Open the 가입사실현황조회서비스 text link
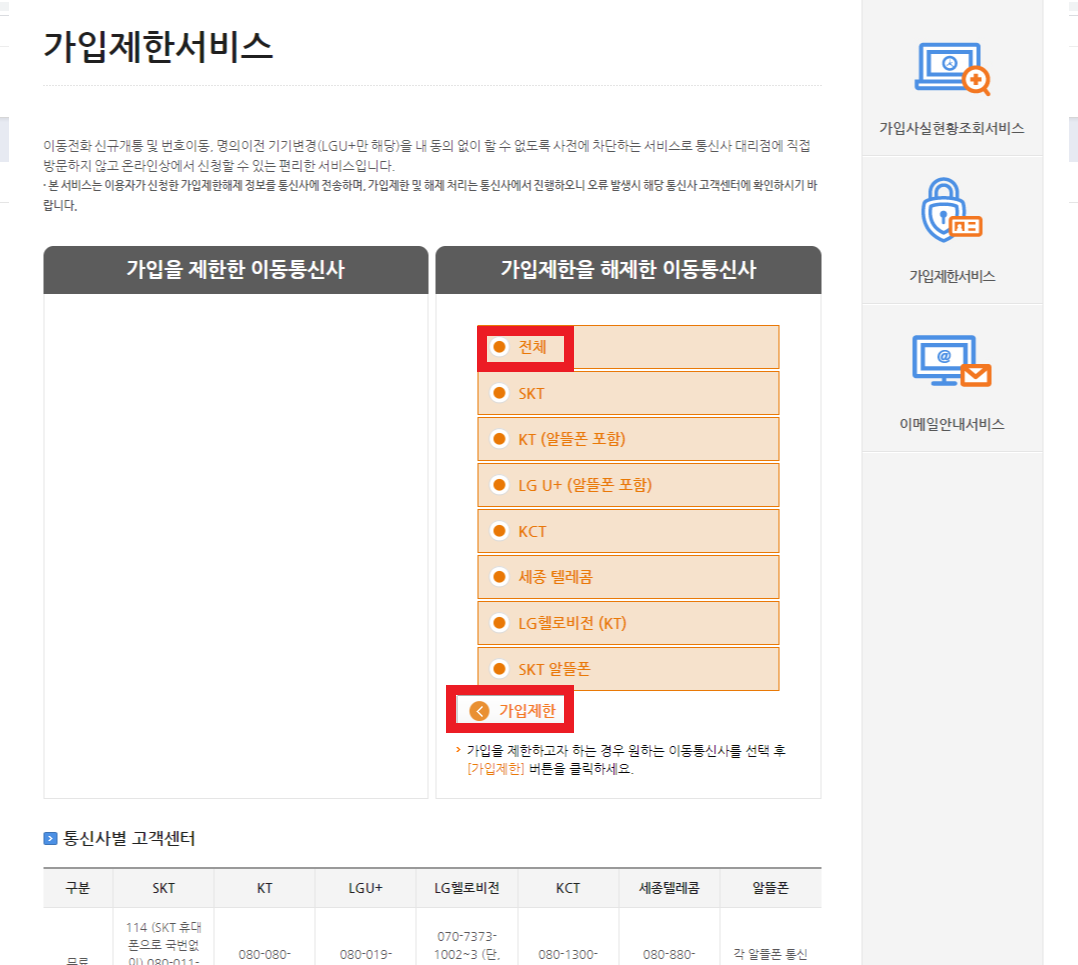Image resolution: width=1078 pixels, height=965 pixels. pos(952,129)
